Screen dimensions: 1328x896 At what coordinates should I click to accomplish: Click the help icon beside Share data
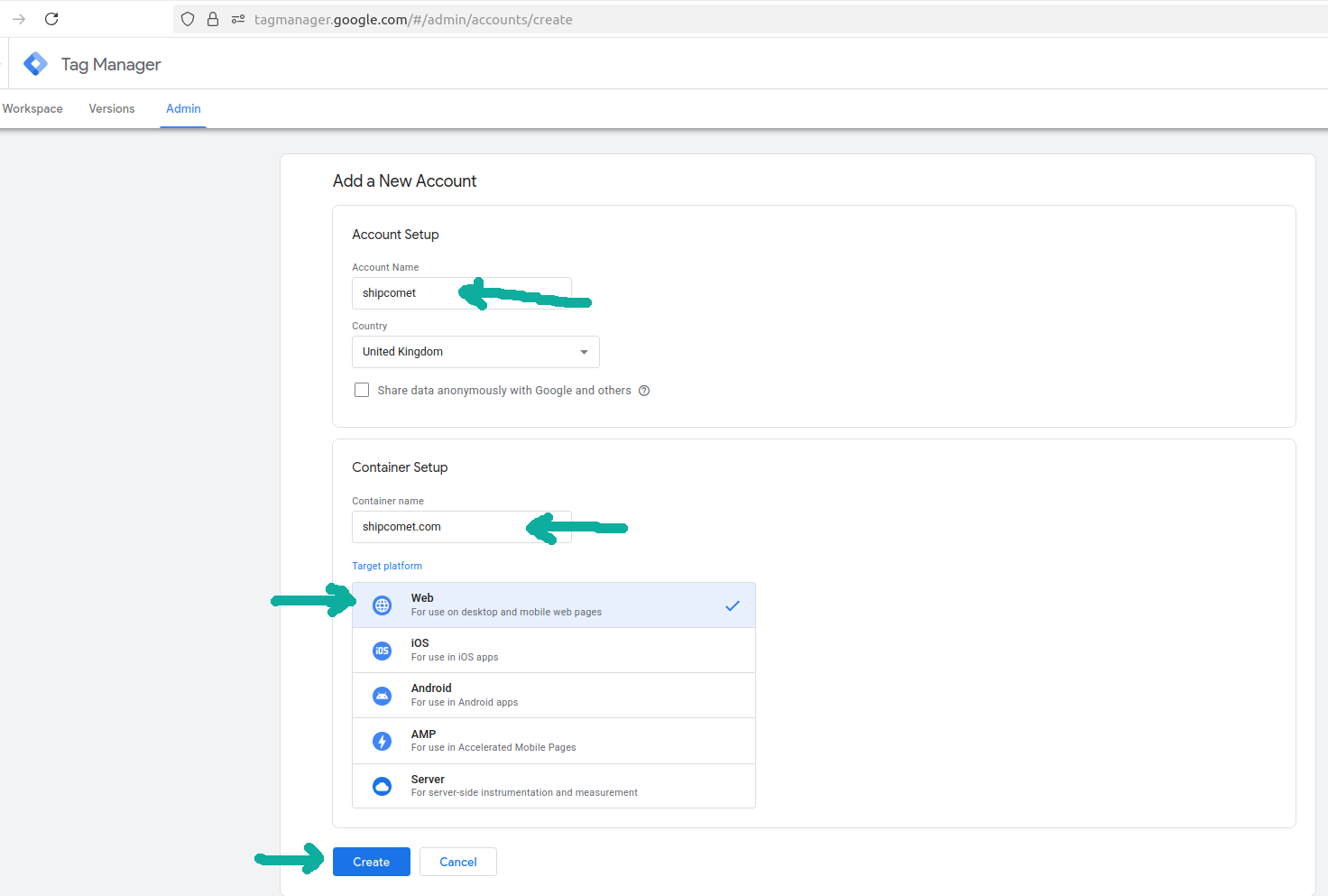pyautogui.click(x=644, y=391)
